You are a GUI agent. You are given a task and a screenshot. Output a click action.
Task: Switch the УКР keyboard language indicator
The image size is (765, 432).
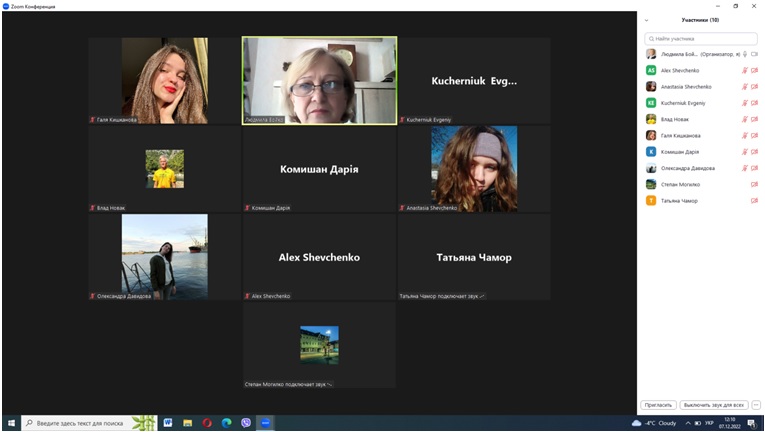click(709, 423)
